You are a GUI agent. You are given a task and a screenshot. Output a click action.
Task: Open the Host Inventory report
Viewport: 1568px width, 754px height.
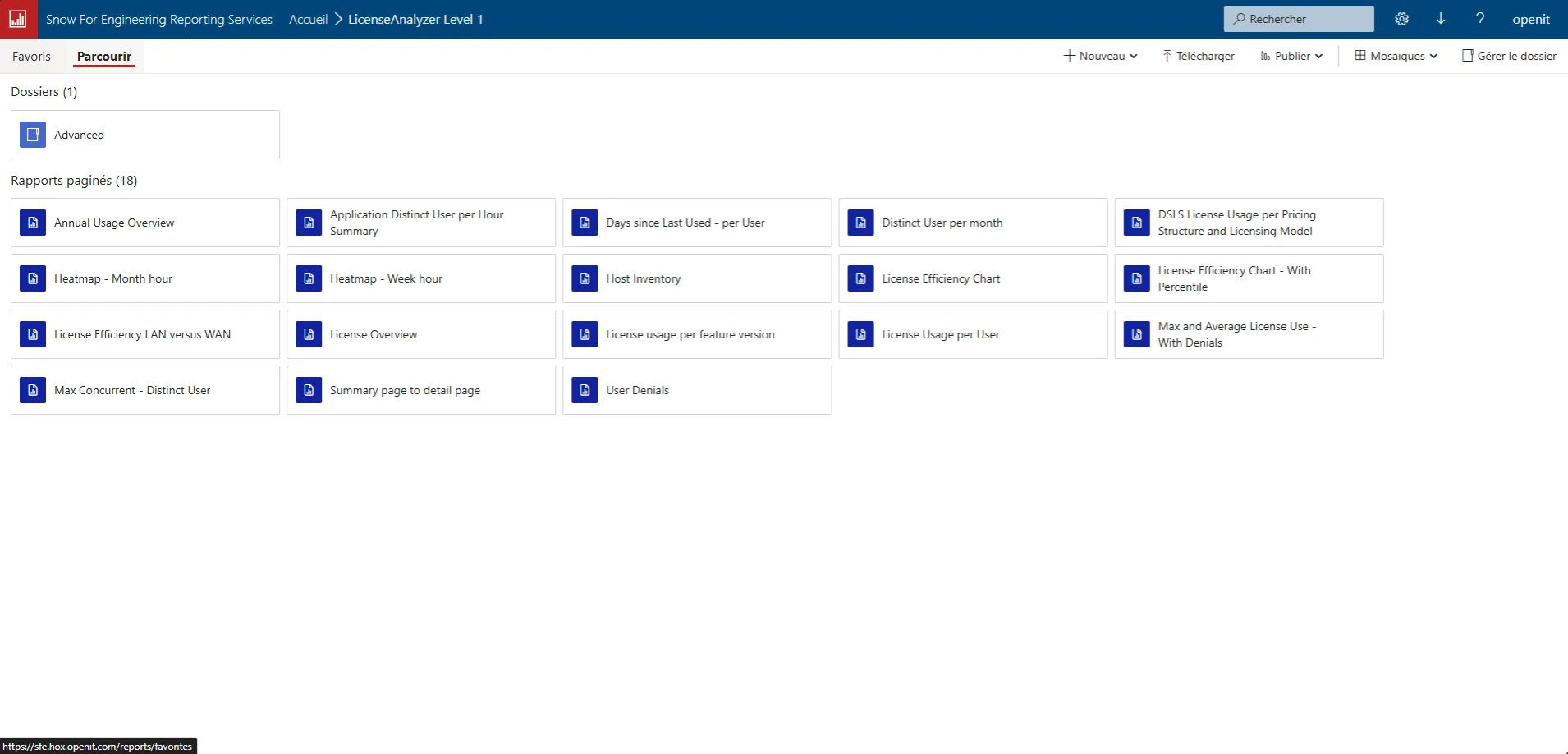[644, 278]
